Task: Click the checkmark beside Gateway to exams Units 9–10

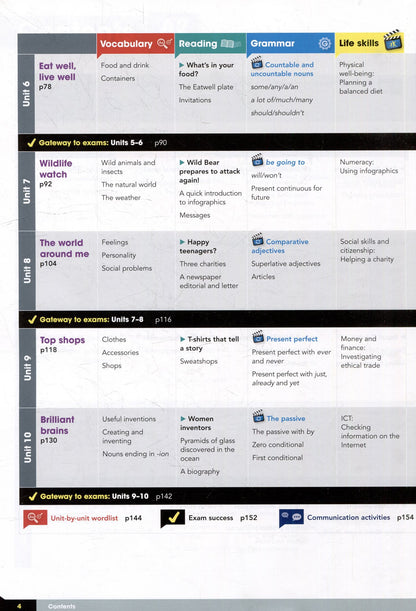Action: (33, 496)
